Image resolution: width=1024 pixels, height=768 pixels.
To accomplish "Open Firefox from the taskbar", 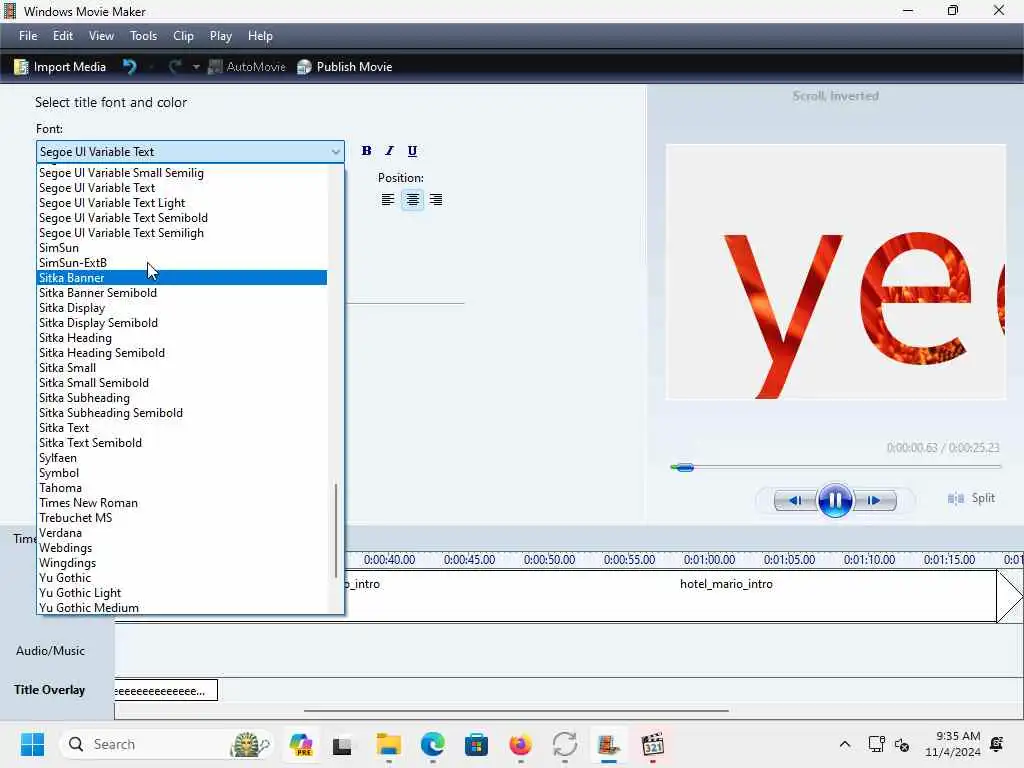I will pyautogui.click(x=520, y=744).
